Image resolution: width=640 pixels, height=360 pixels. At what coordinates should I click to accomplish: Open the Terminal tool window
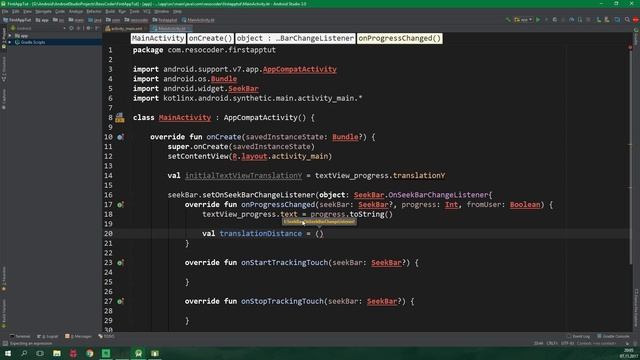(x=20, y=336)
